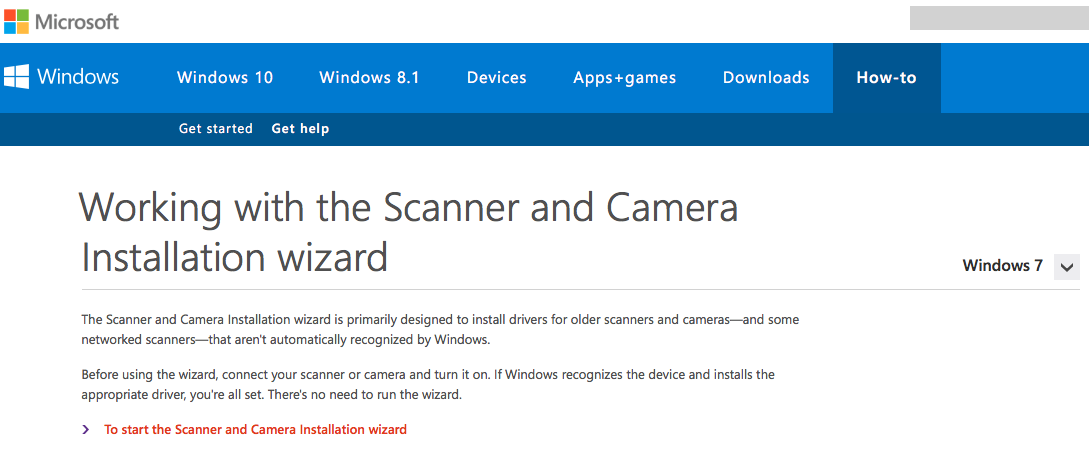
Task: Expand the version dropdown chevron button
Action: (1067, 267)
